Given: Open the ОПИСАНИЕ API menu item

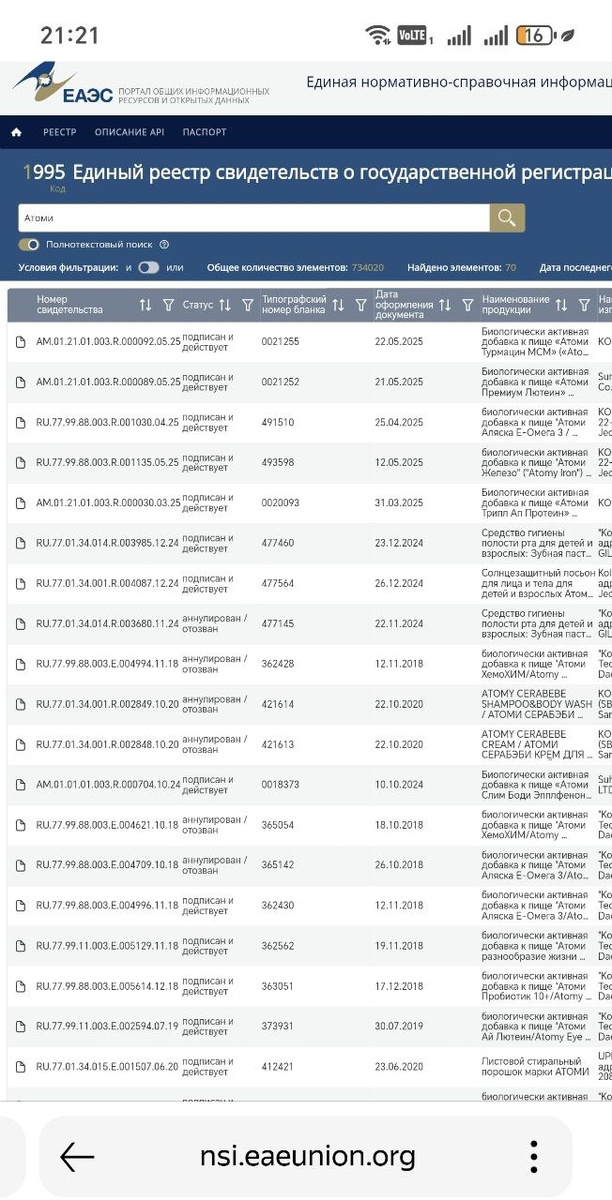Looking at the screenshot, I should pos(129,132).
